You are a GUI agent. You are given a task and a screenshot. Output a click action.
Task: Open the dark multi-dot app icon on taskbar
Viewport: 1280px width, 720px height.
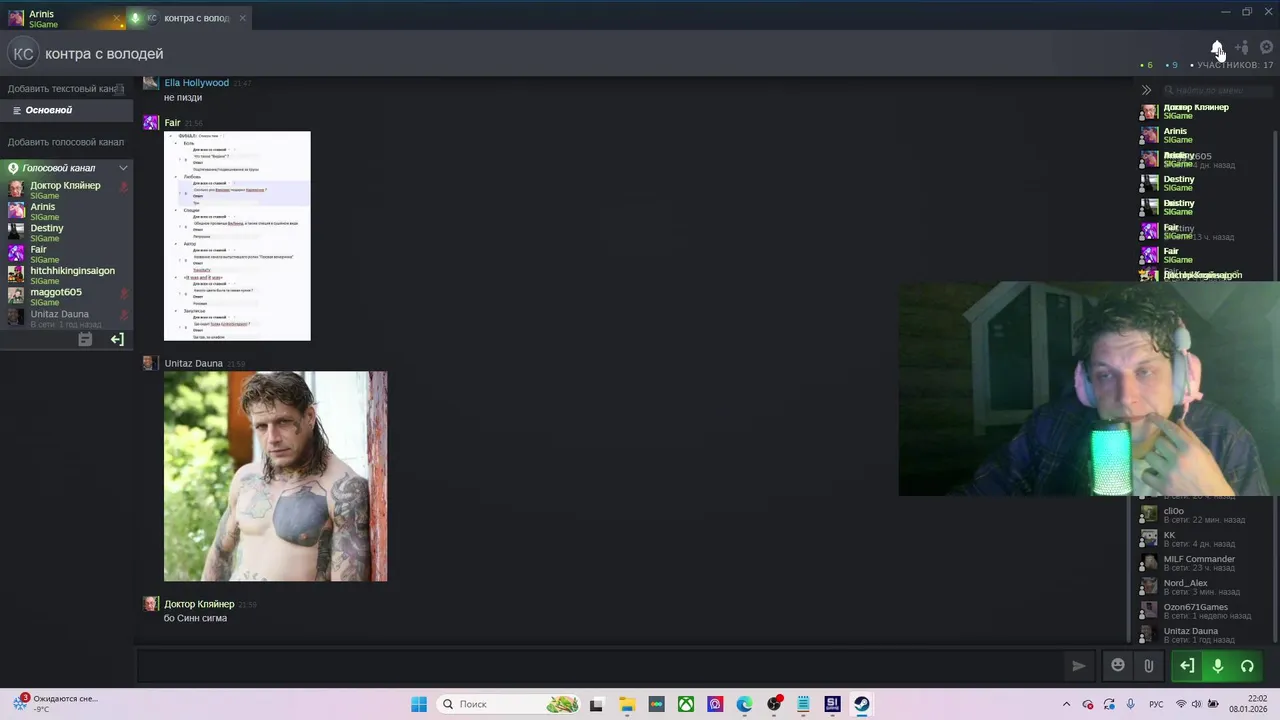[656, 704]
